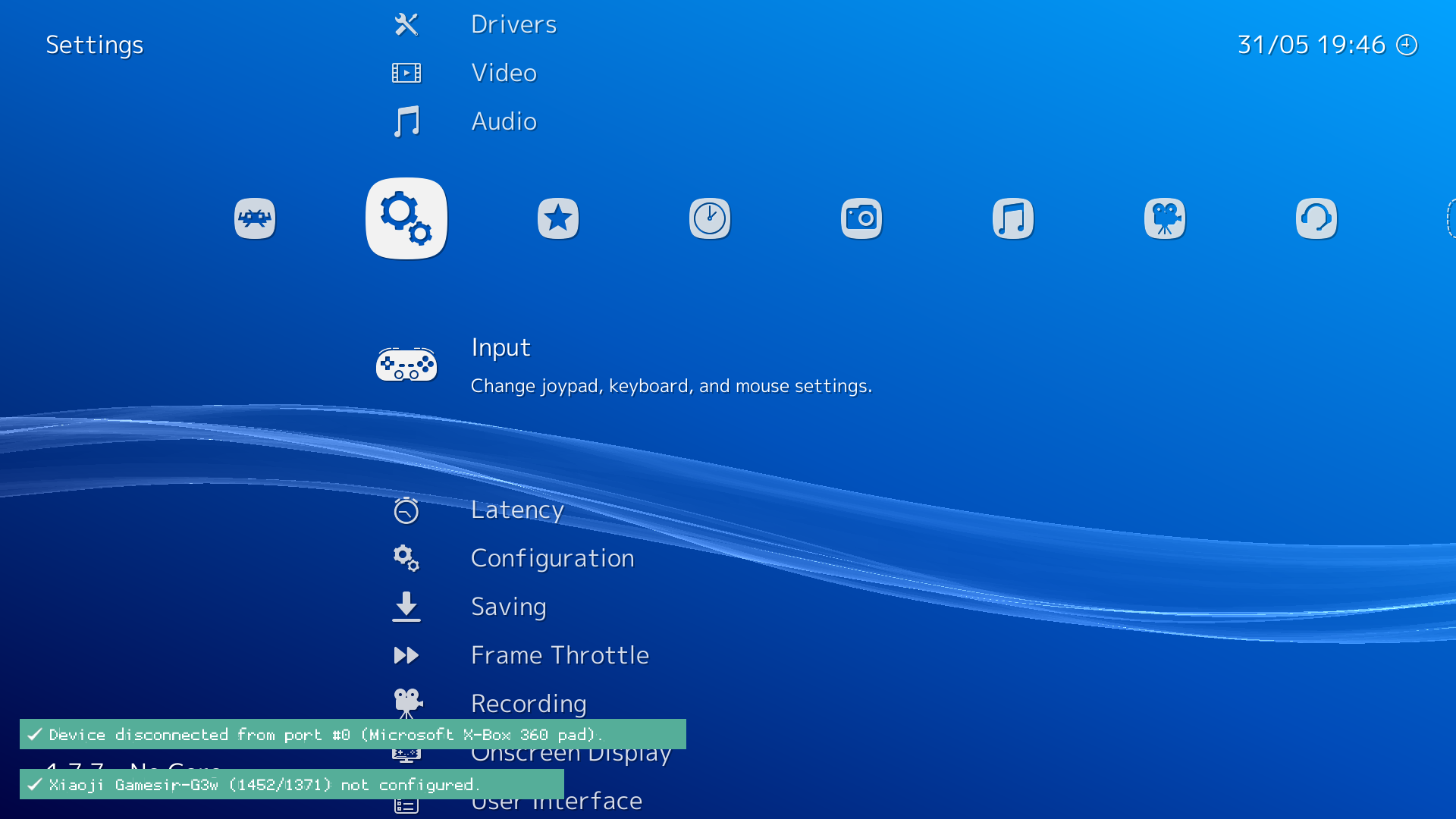Open the Drivers settings entry

pos(514,24)
